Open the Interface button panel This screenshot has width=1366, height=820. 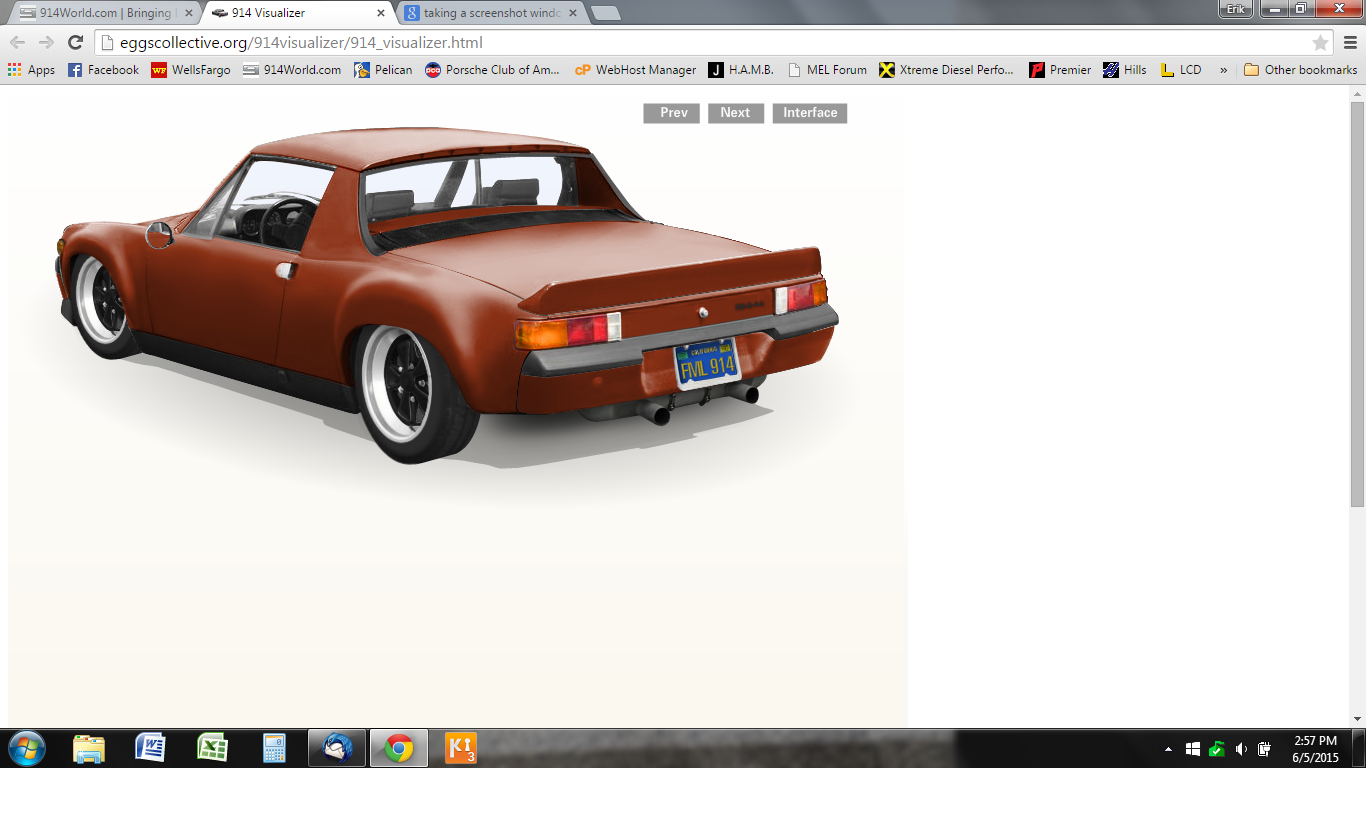[x=809, y=113]
